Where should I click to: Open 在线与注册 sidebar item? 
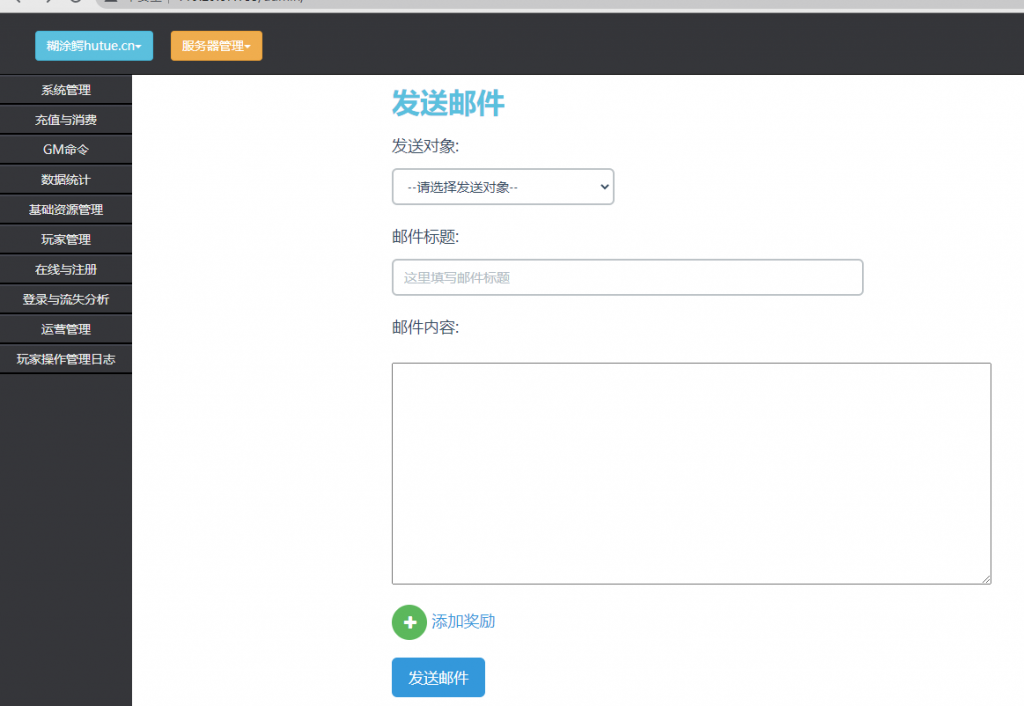[x=66, y=270]
